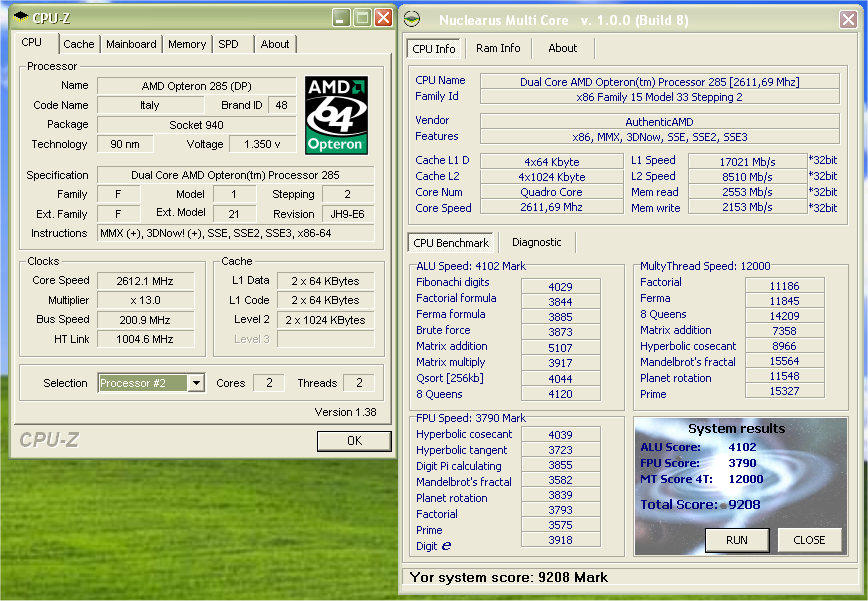Click the CPU-Z title bar icon
Viewport: 868px width, 601px height.
[x=20, y=17]
